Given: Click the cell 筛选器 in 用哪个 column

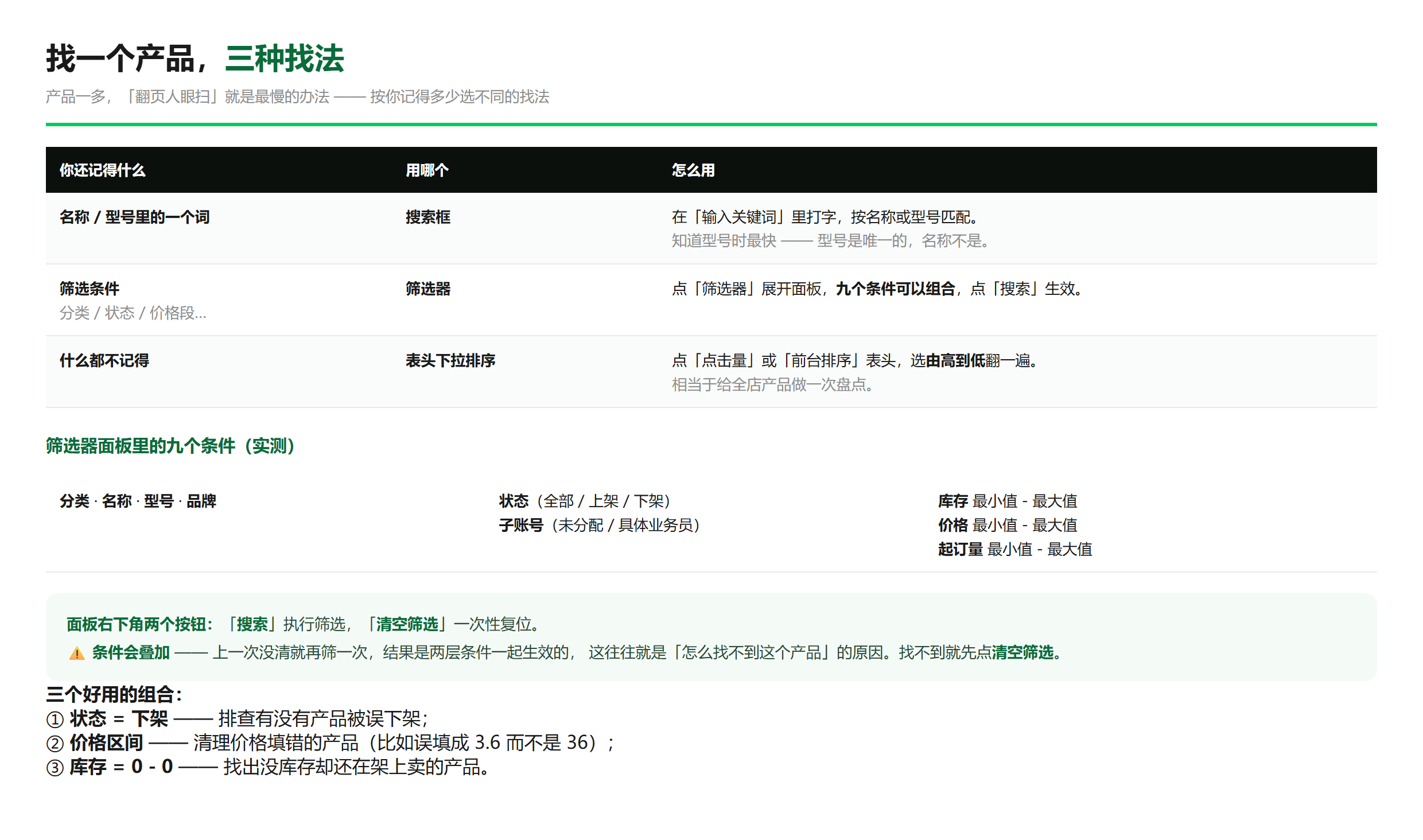Looking at the screenshot, I should point(428,289).
